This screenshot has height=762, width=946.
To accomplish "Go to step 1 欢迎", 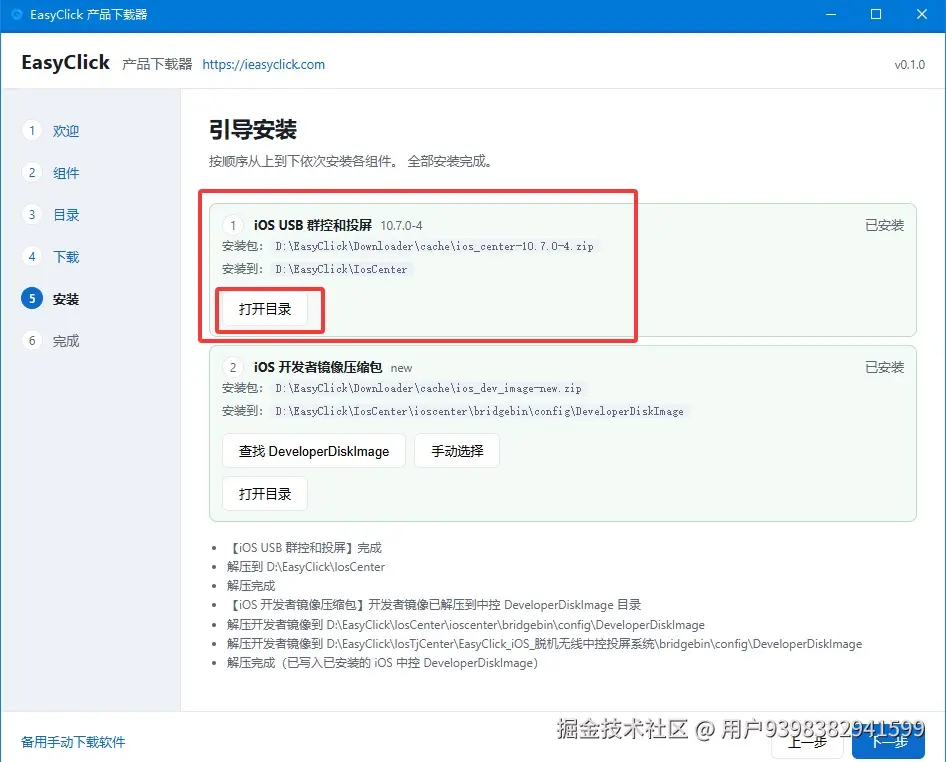I will (51, 130).
